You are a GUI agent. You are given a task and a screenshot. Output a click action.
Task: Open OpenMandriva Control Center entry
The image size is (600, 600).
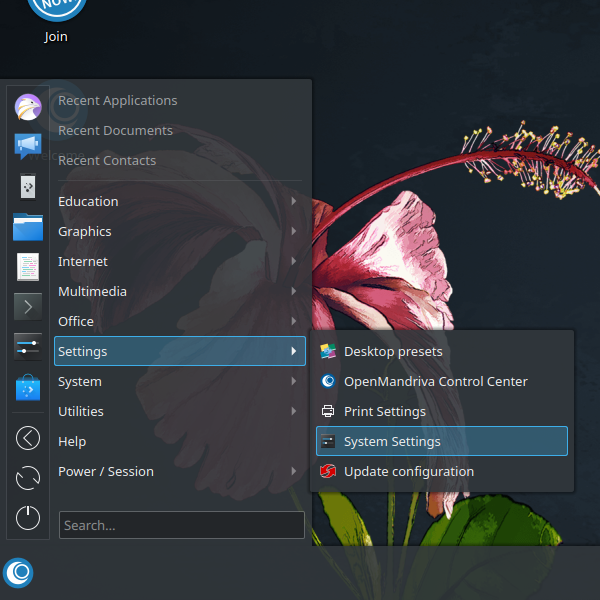pos(442,381)
